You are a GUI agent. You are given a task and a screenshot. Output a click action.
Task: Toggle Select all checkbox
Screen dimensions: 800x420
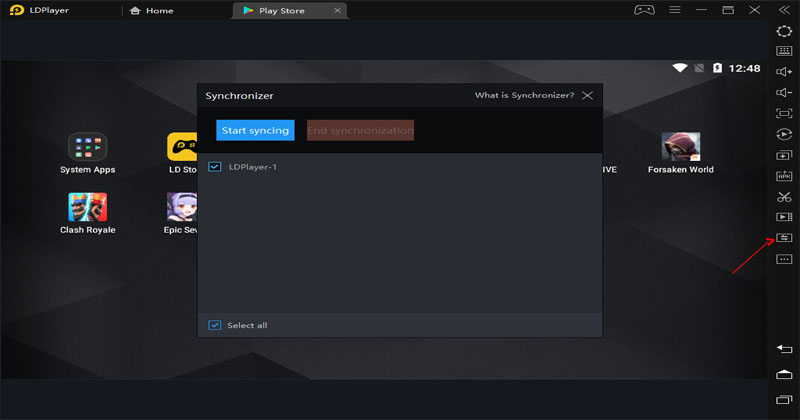215,325
